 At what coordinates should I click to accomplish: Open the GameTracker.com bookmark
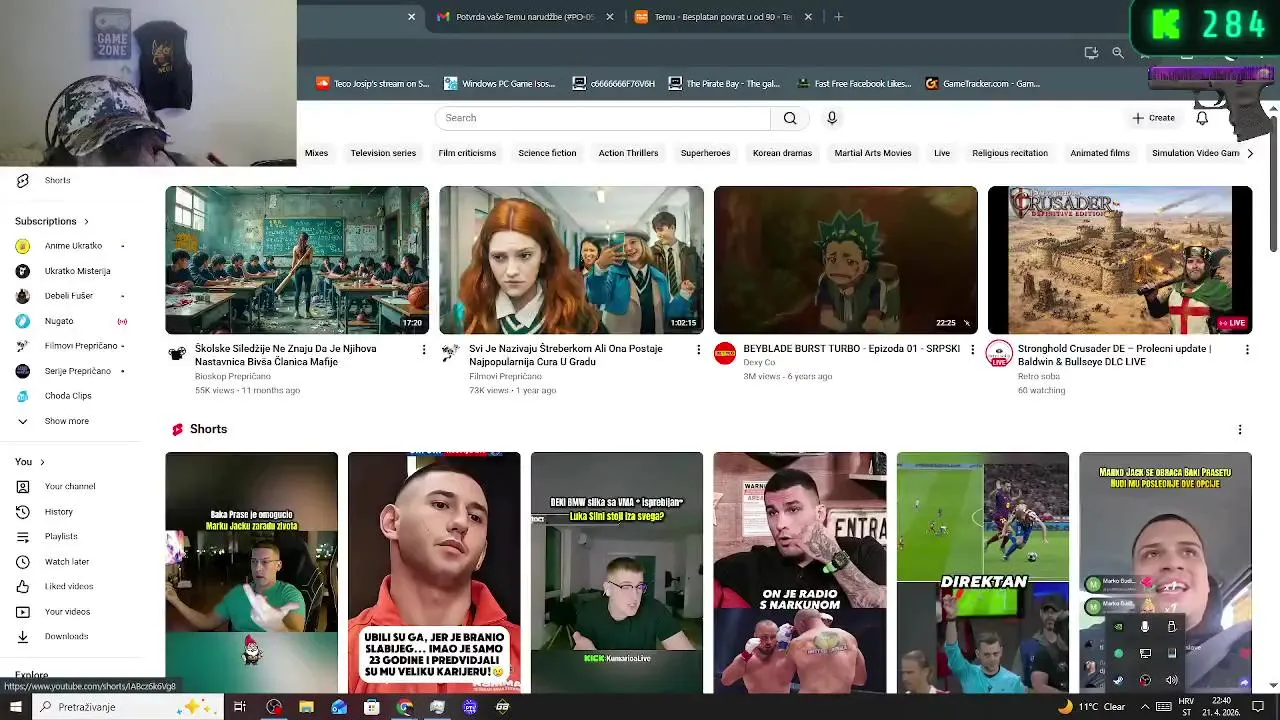(x=983, y=84)
